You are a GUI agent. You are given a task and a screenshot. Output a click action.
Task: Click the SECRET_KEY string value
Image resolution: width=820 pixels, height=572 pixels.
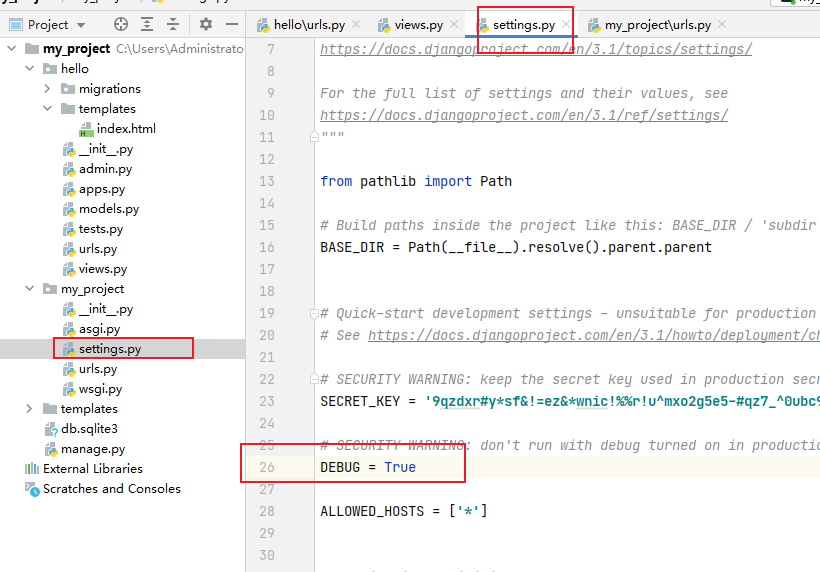pyautogui.click(x=622, y=401)
